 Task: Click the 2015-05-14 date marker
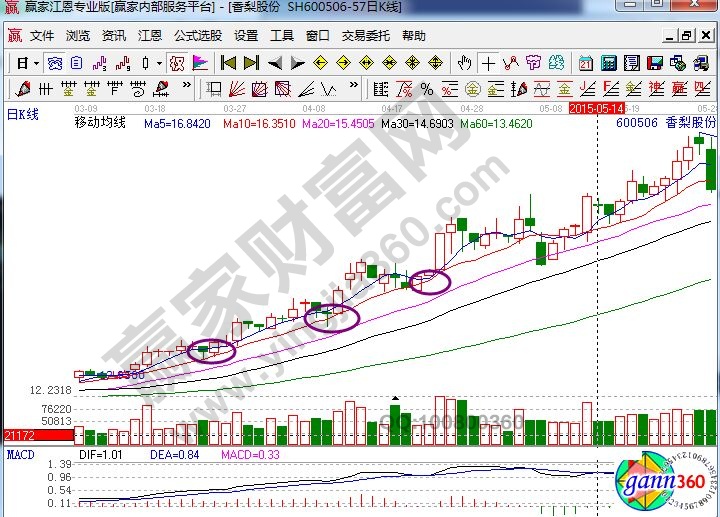click(597, 106)
